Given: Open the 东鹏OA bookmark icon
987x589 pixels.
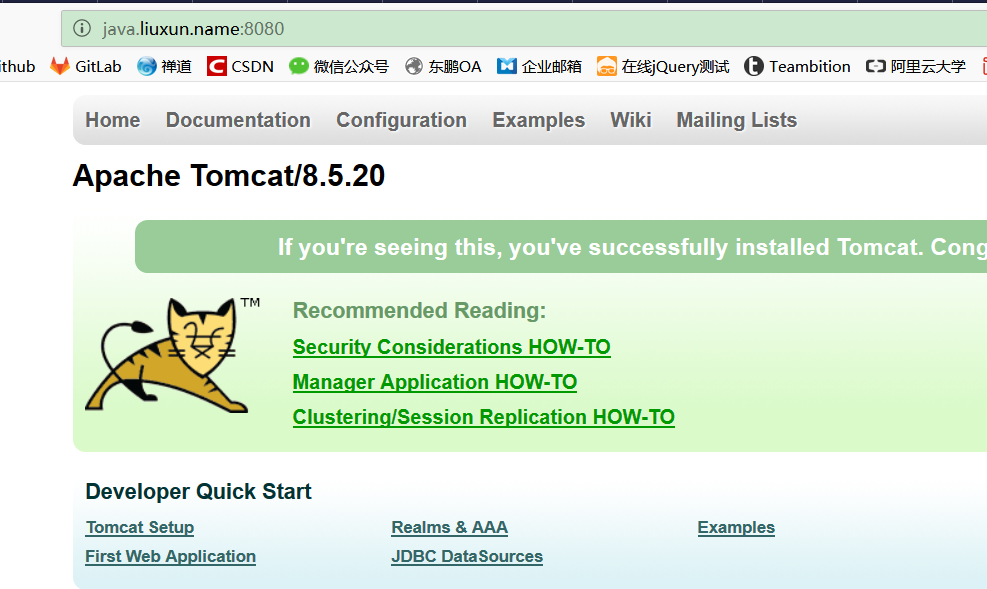Looking at the screenshot, I should tap(414, 66).
